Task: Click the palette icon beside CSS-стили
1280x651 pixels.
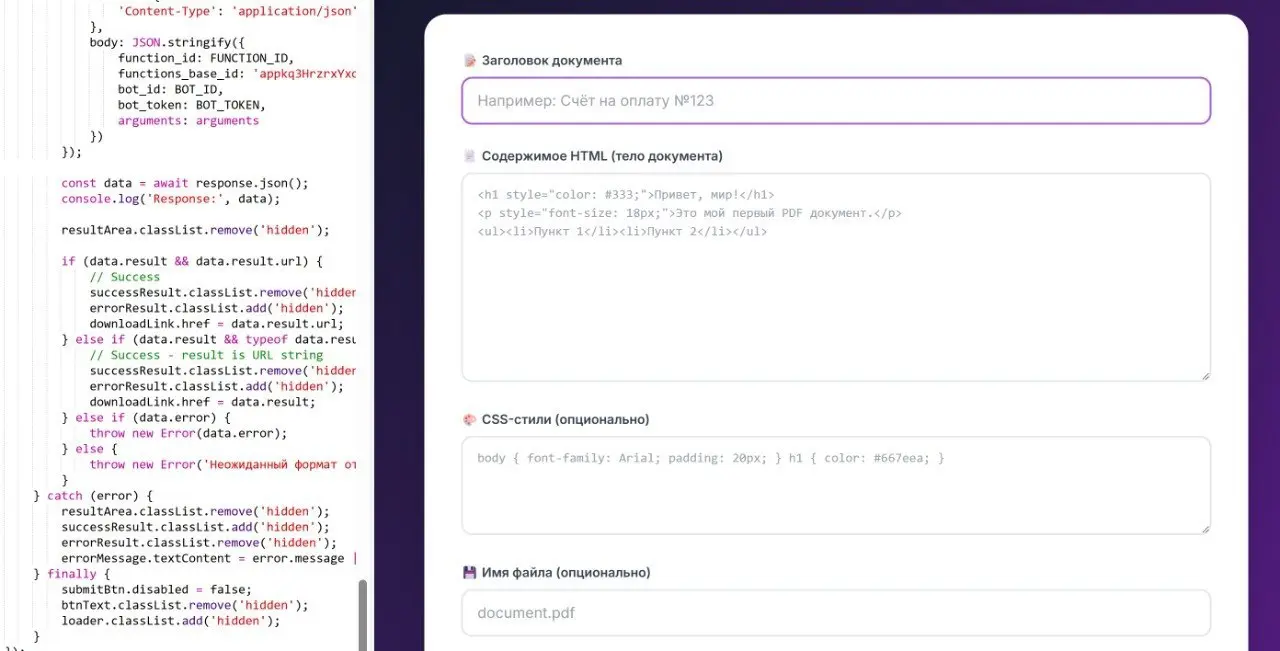Action: tap(469, 420)
